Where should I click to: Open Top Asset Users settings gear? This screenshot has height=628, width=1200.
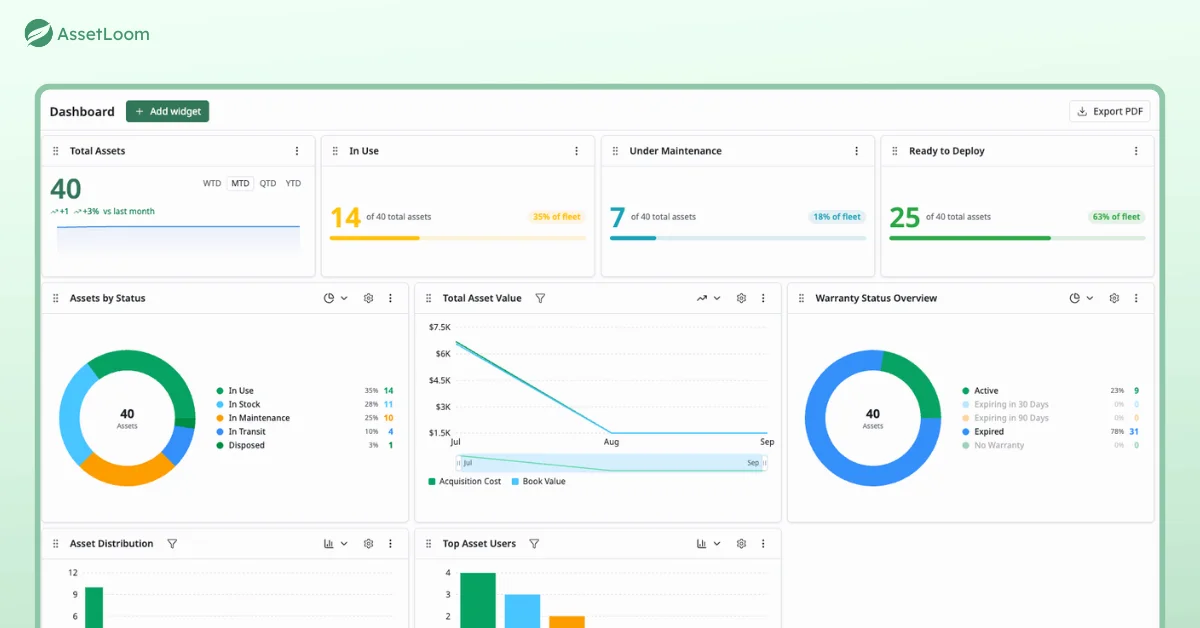741,544
